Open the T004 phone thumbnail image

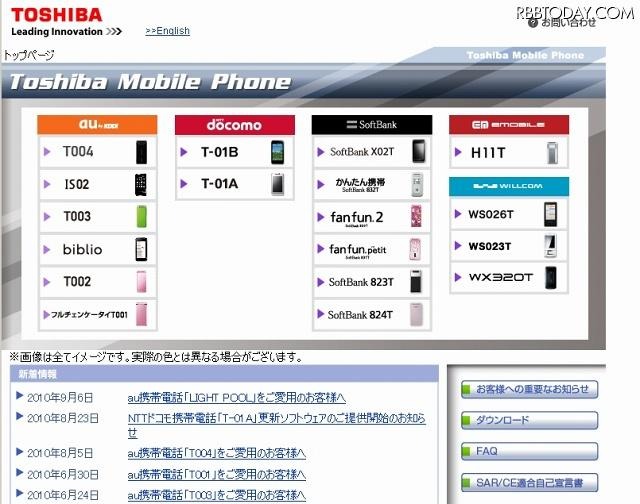click(141, 152)
